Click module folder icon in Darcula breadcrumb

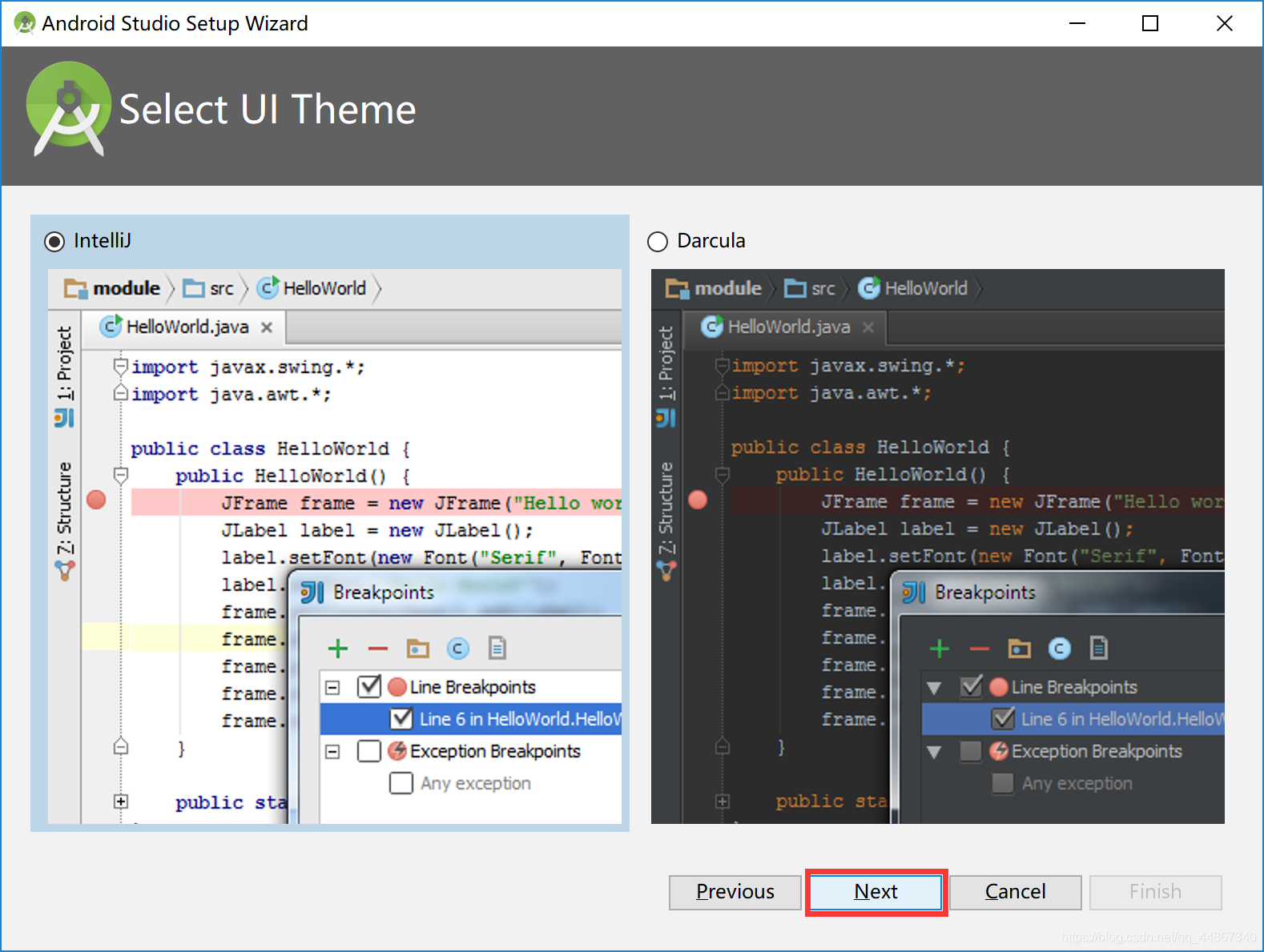pos(677,288)
